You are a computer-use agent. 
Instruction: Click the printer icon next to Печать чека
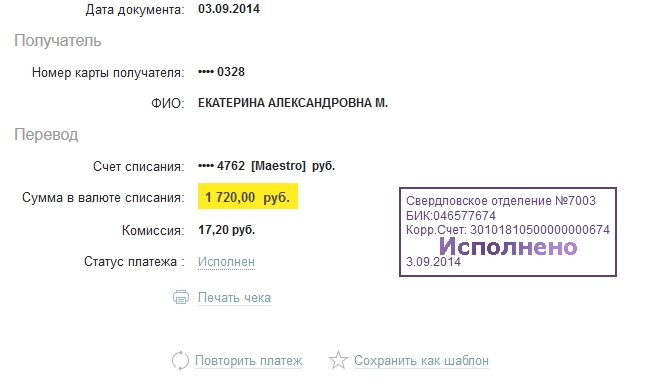[181, 297]
